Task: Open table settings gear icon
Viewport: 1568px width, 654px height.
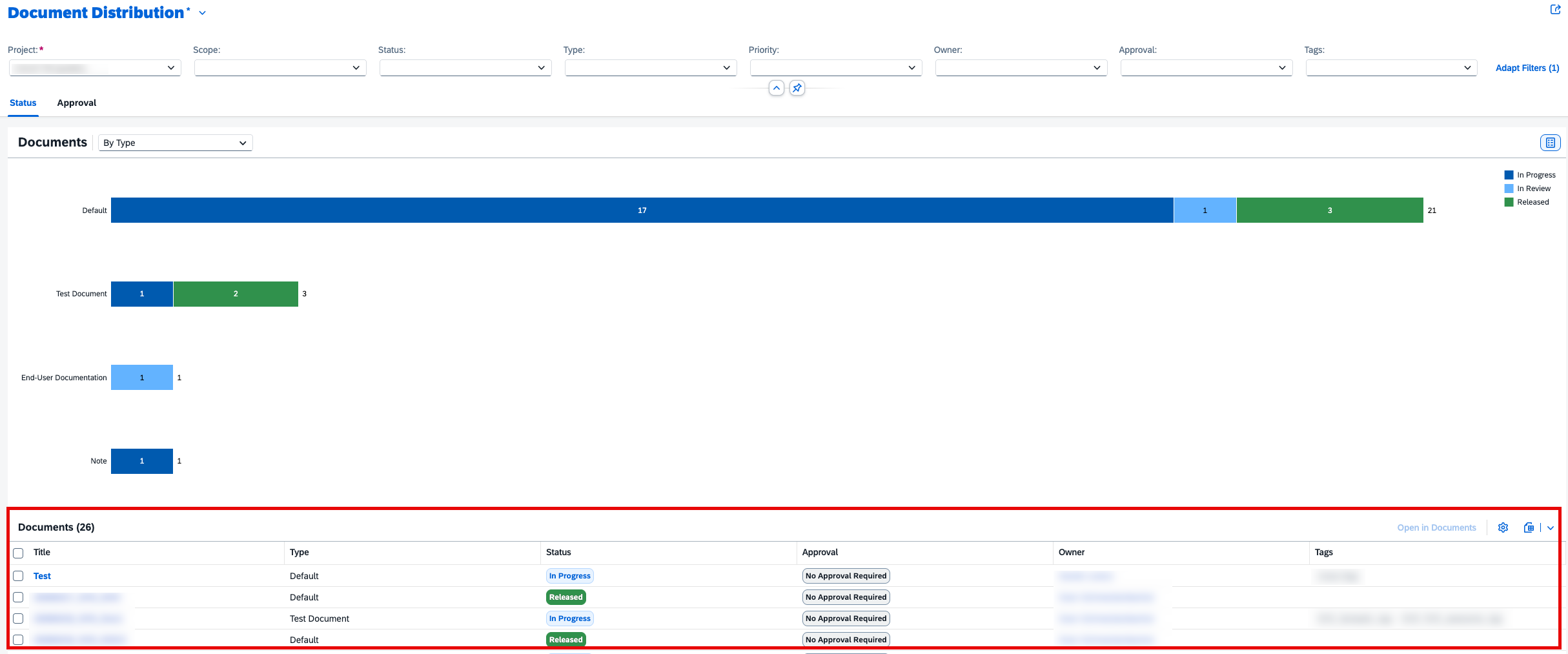Action: [x=1503, y=527]
